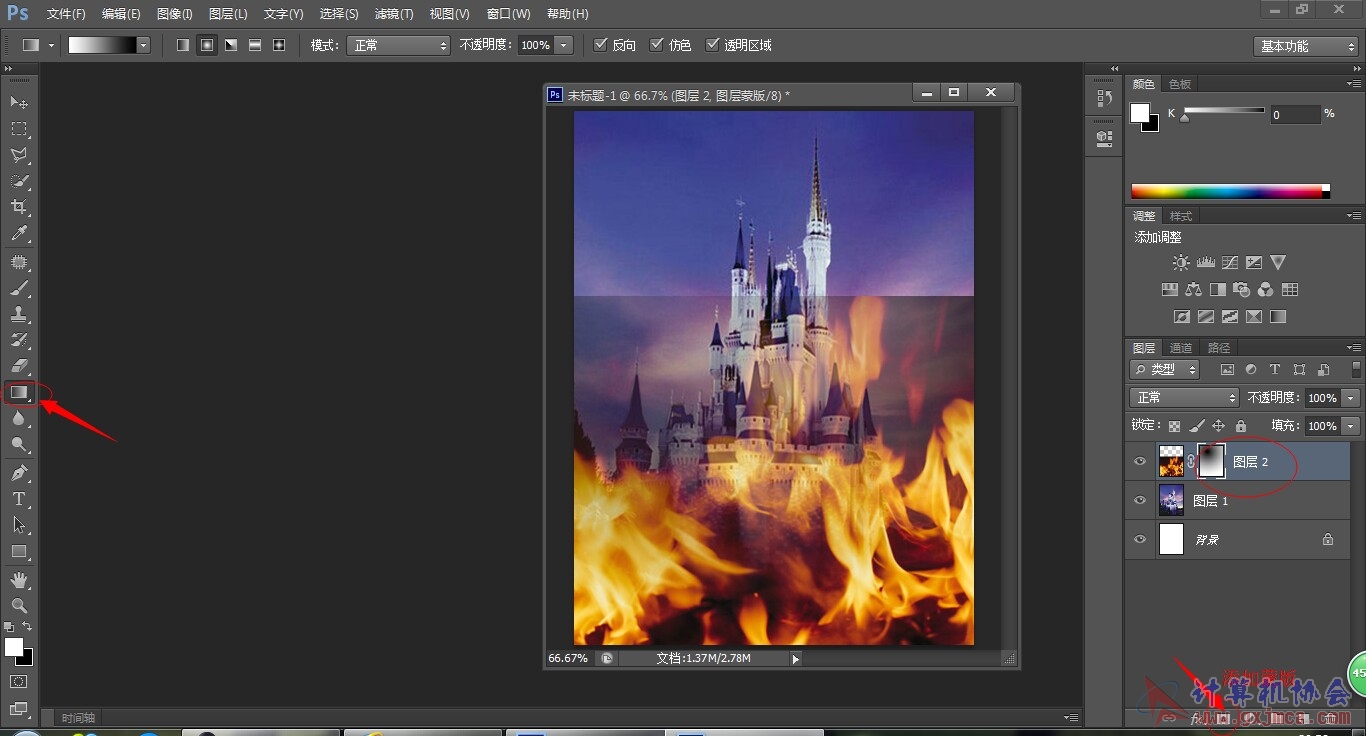The image size is (1366, 736).
Task: Choose the radial gradient style
Action: click(x=207, y=45)
